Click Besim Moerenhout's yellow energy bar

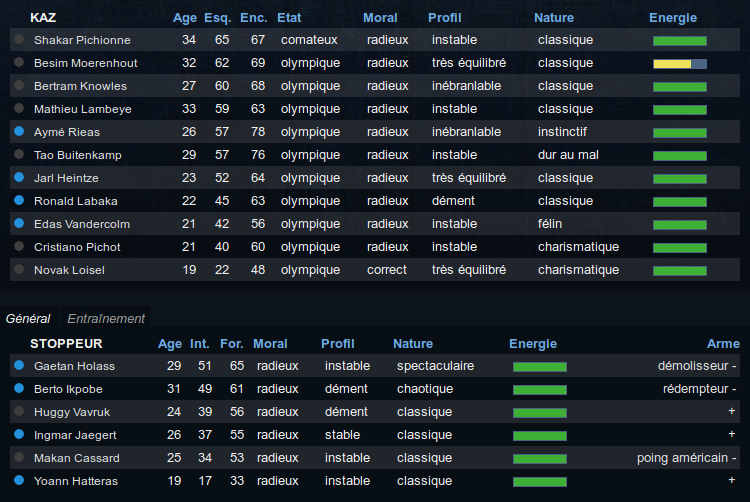pyautogui.click(x=680, y=64)
